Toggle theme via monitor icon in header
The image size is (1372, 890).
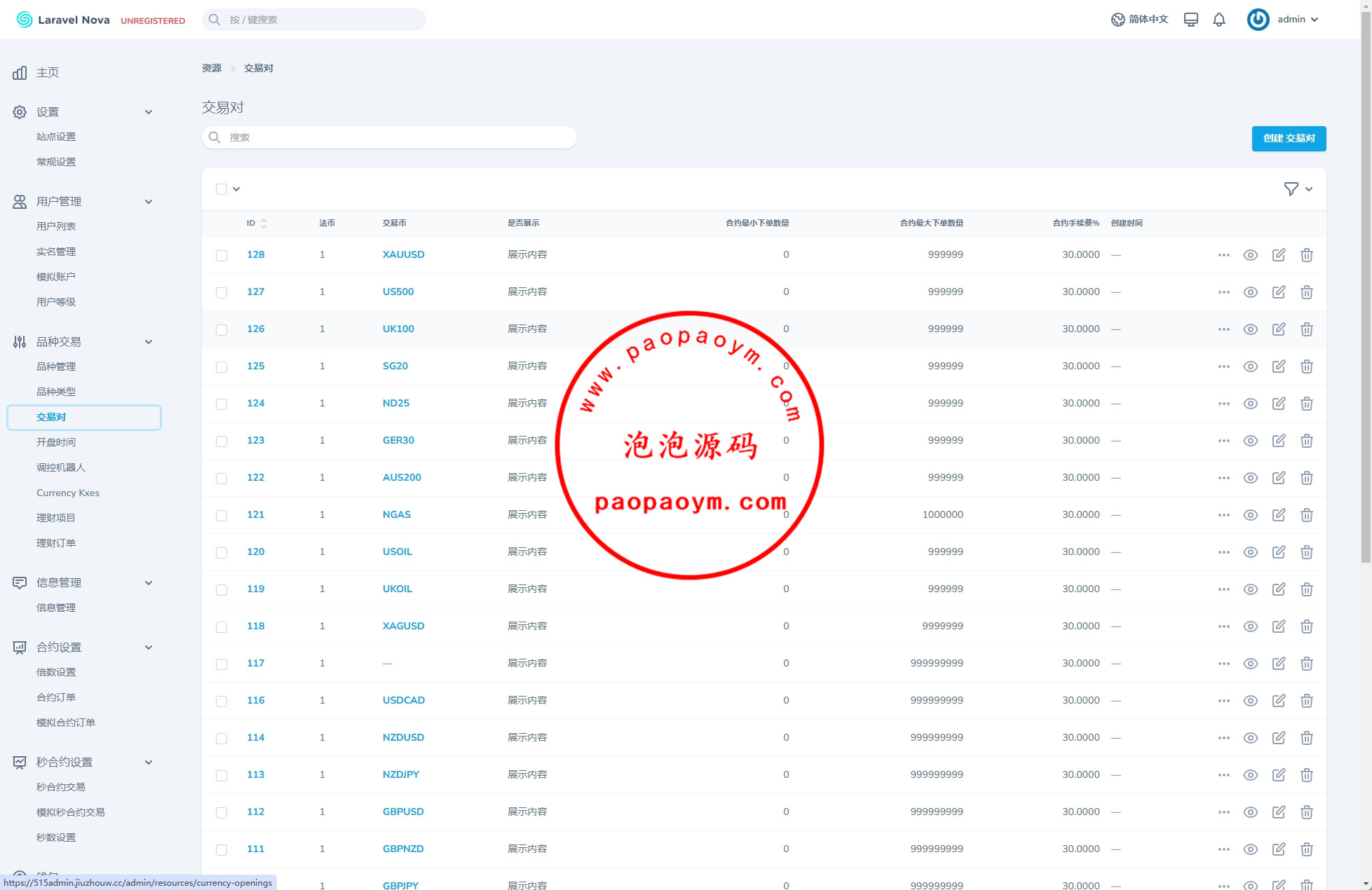pos(1191,20)
